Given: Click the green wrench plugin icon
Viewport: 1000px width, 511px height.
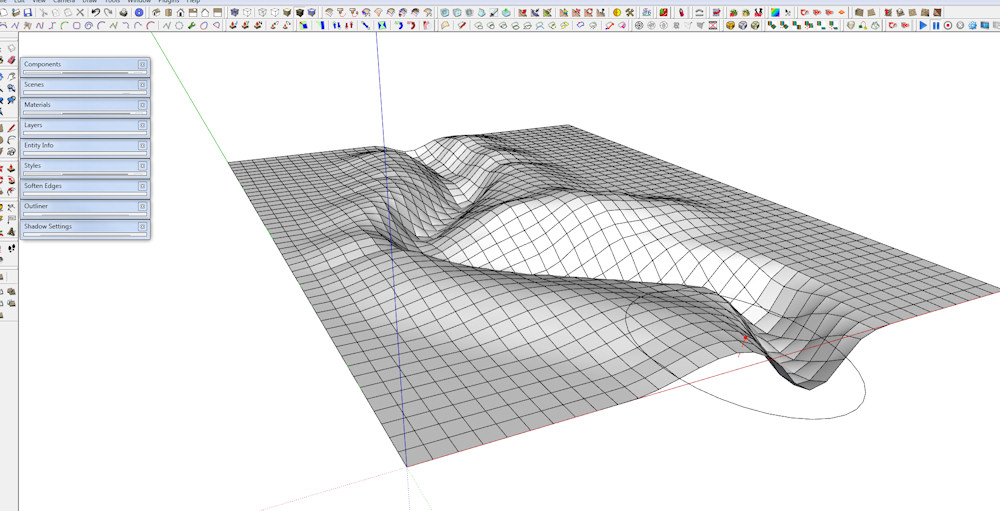Looking at the screenshot, I should pos(191,25).
